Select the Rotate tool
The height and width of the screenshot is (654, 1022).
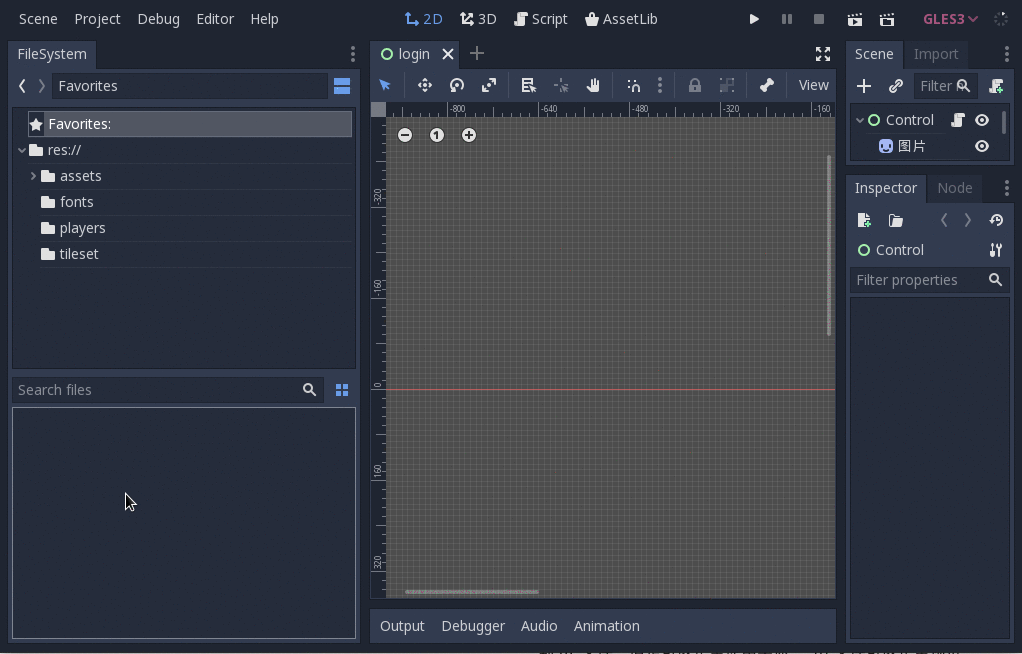457,85
